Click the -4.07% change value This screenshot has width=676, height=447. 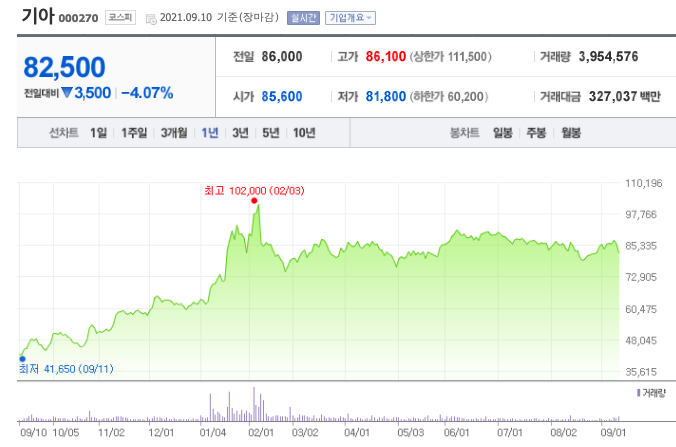click(147, 93)
